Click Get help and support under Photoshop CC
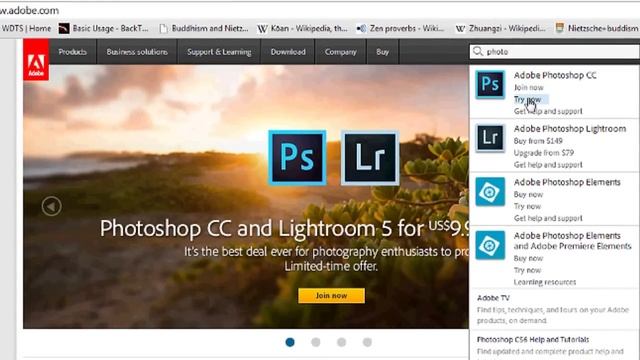Image resolution: width=640 pixels, height=360 pixels. point(548,111)
